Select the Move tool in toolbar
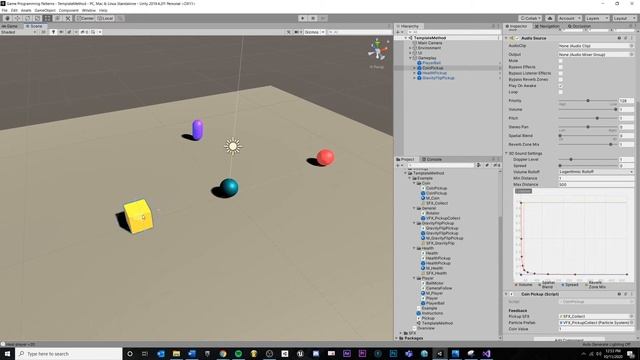 [17, 18]
